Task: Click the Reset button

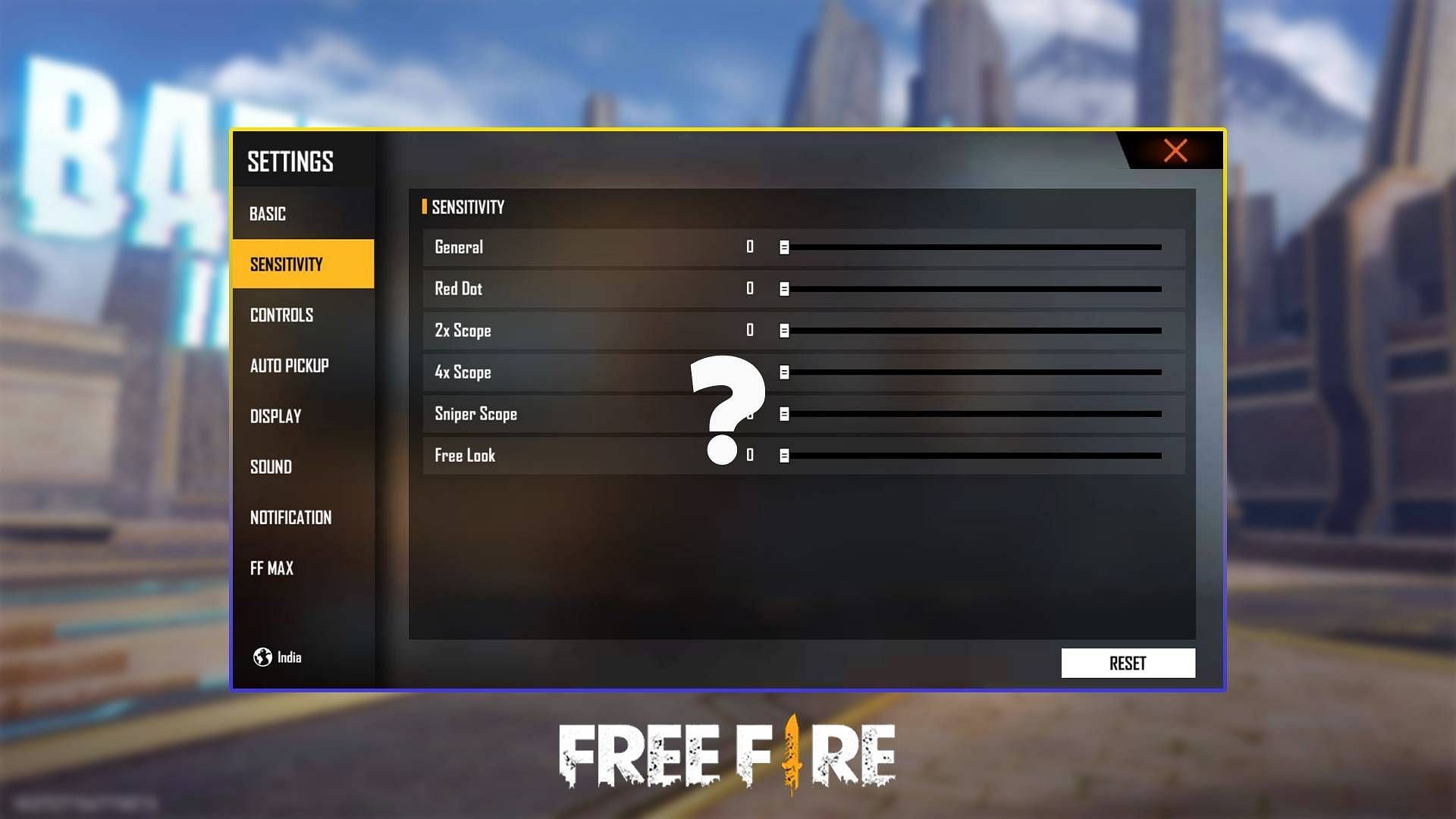Action: click(x=1127, y=662)
